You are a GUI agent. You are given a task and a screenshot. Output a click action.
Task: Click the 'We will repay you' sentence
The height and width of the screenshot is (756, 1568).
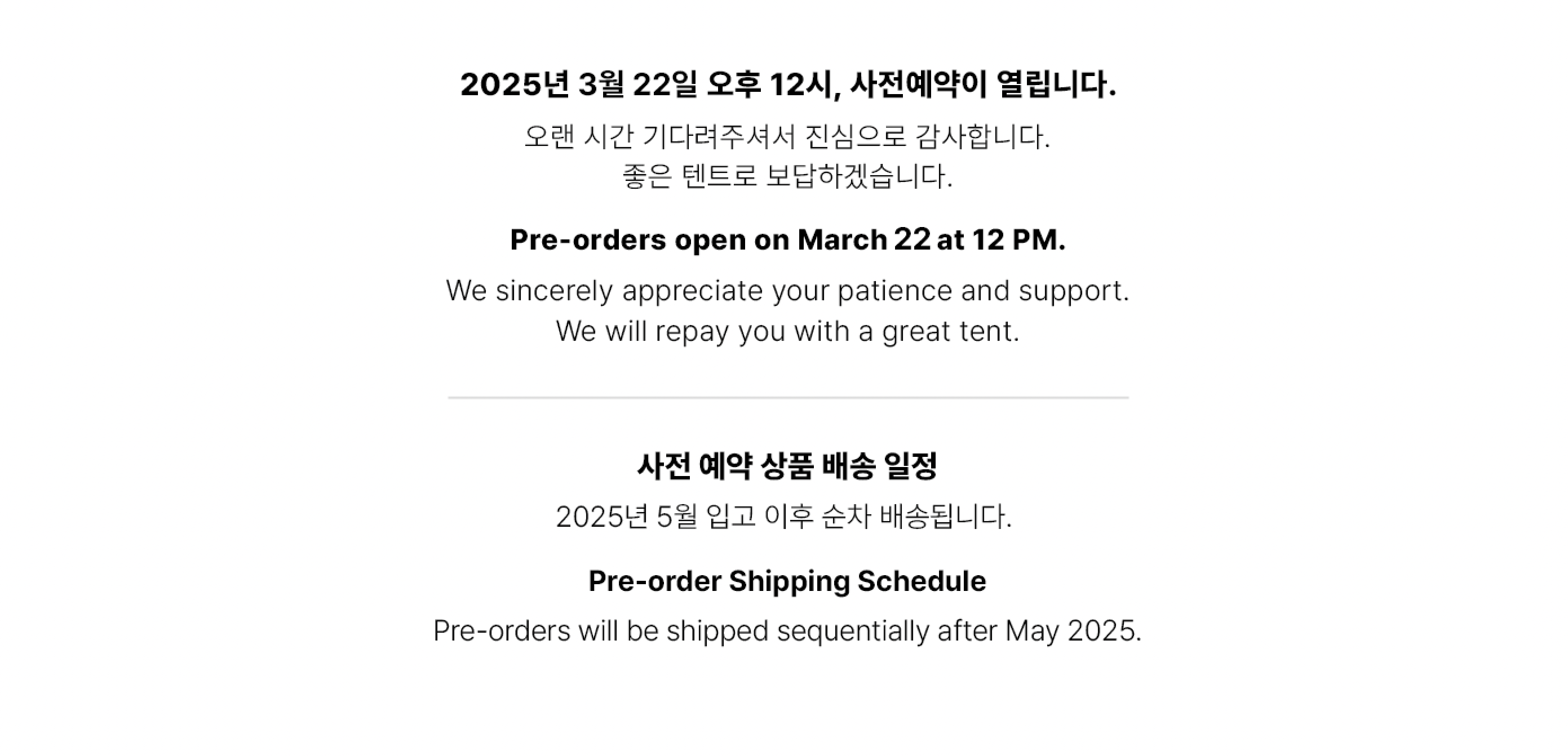coord(787,331)
